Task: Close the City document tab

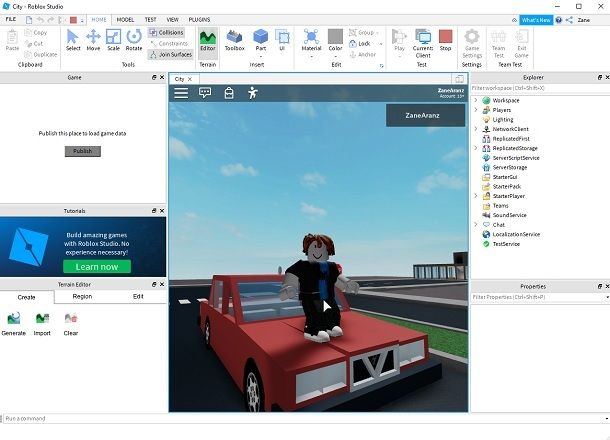Action: coord(190,79)
